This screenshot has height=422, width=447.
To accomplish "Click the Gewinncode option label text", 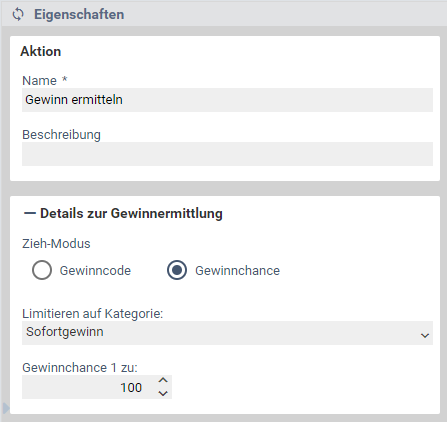I will click(x=95, y=271).
